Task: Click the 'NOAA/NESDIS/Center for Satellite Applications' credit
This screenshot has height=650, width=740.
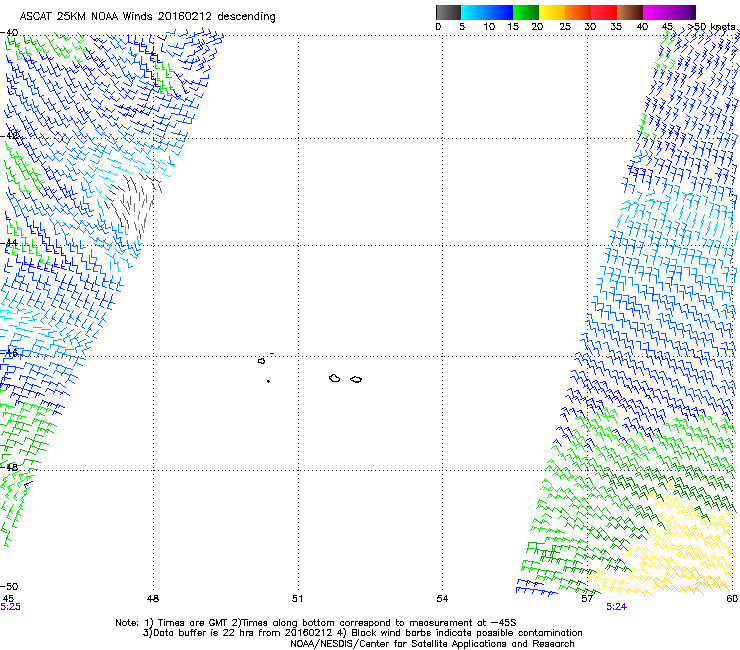Action: tap(432, 644)
